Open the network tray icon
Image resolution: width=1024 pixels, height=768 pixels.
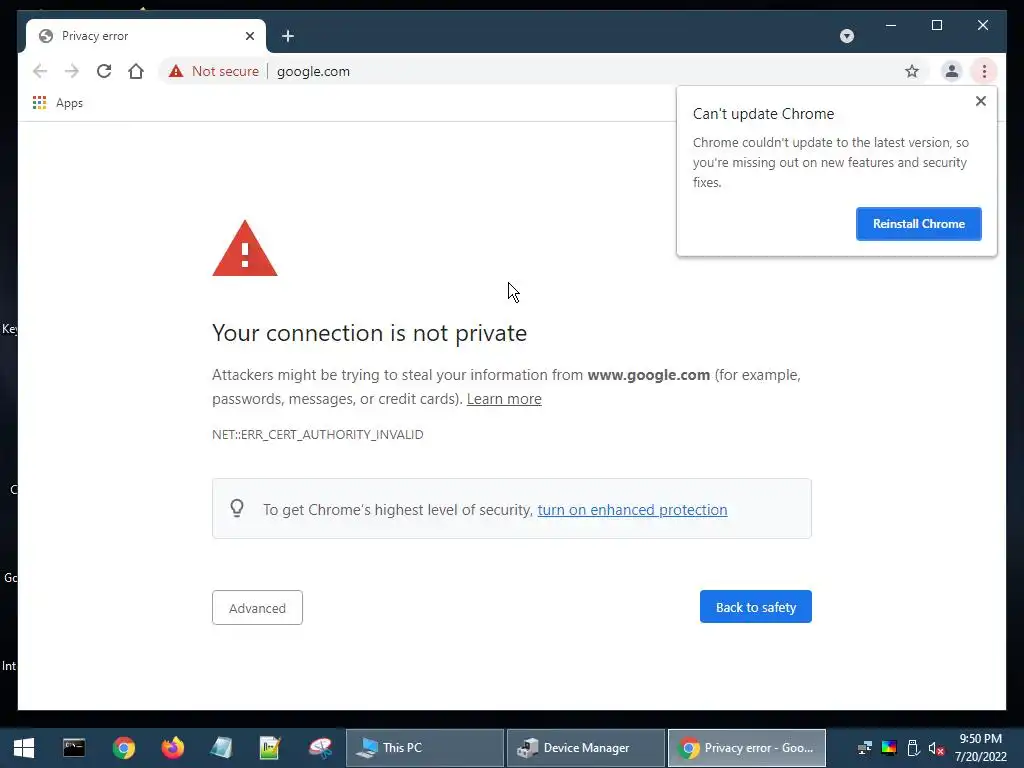click(x=865, y=748)
